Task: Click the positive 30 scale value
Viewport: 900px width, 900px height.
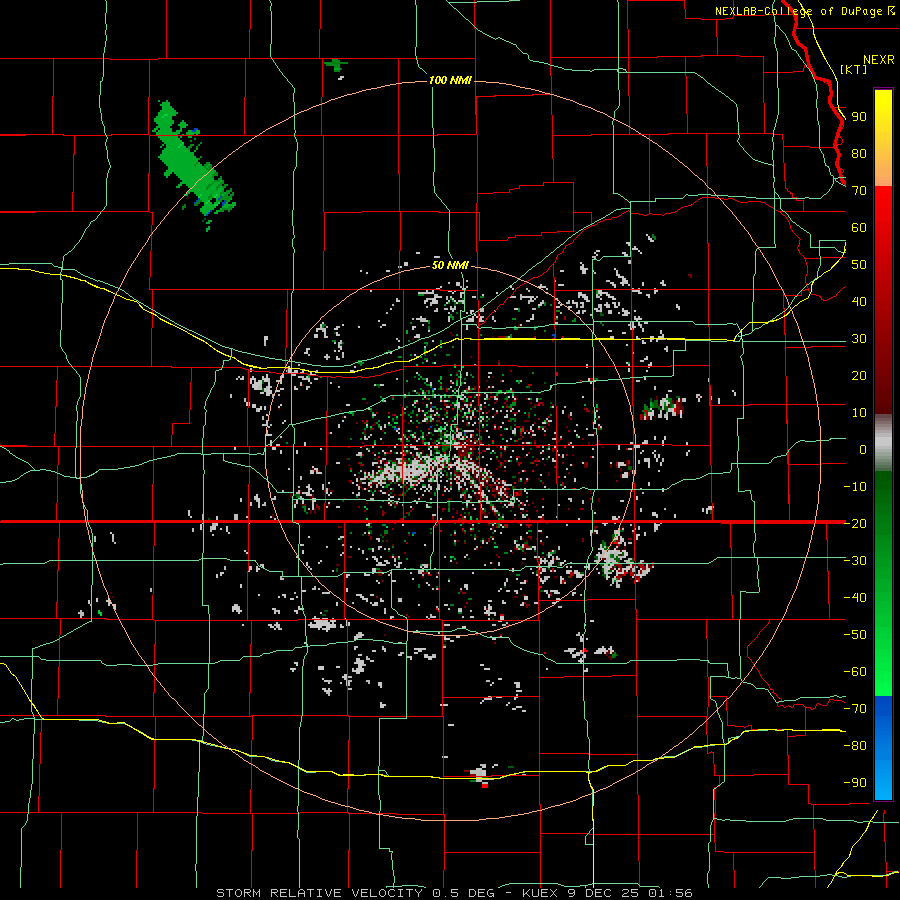Action: [x=859, y=339]
